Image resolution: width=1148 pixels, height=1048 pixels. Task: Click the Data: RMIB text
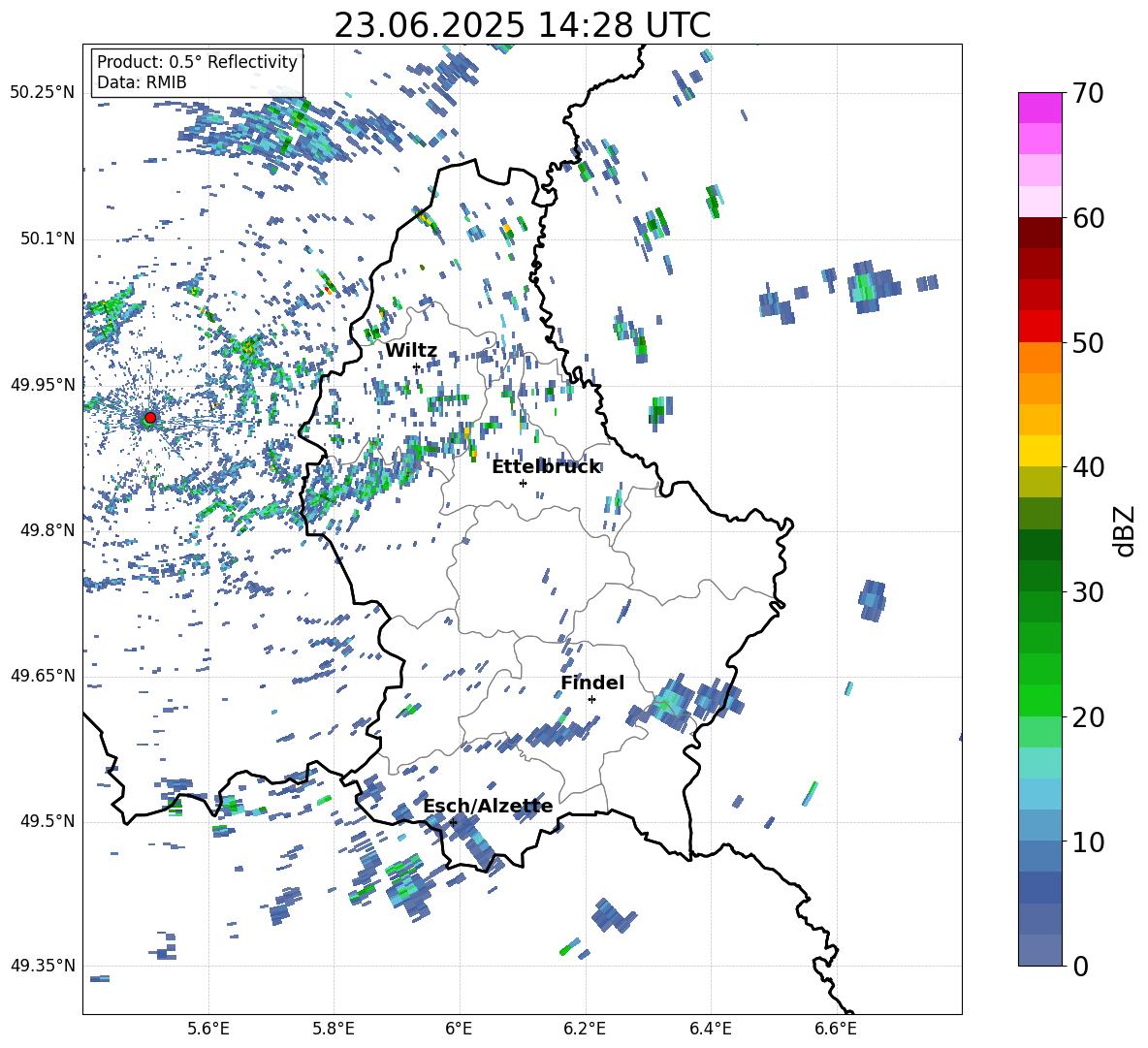(142, 82)
